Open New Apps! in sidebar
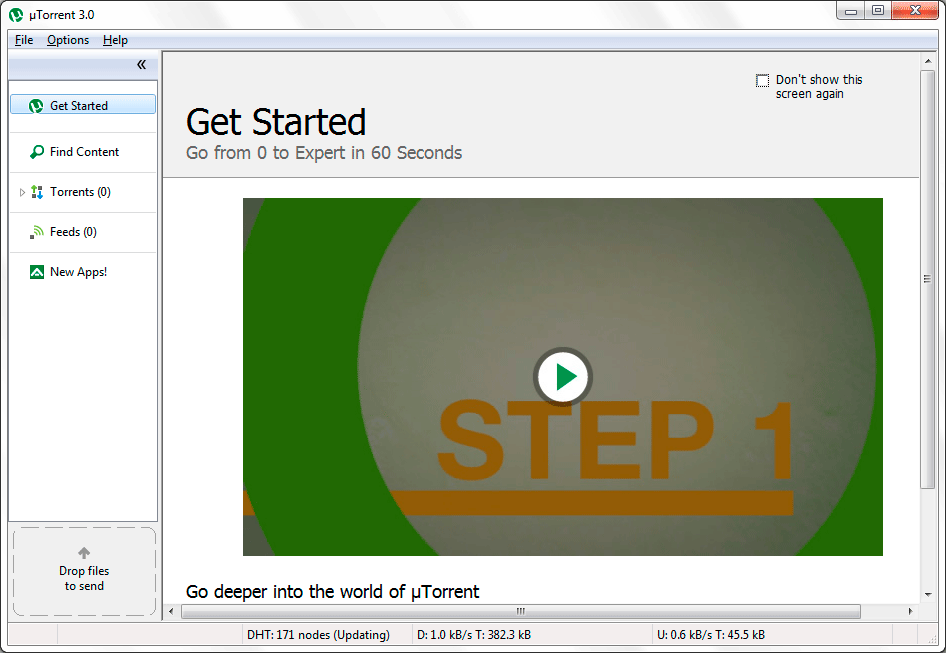This screenshot has width=946, height=653. point(83,272)
